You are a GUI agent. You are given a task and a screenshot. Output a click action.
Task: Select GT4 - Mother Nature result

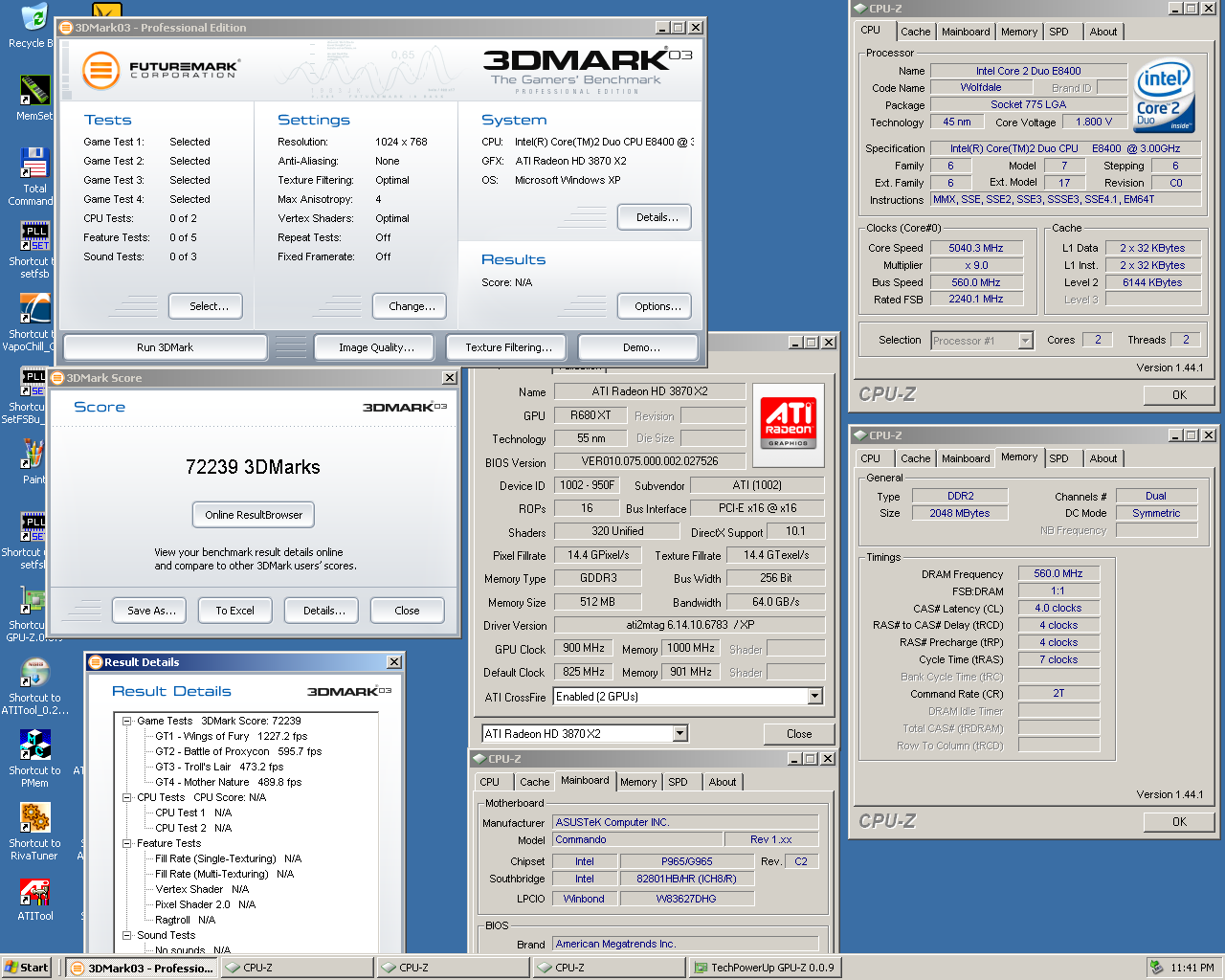229,782
